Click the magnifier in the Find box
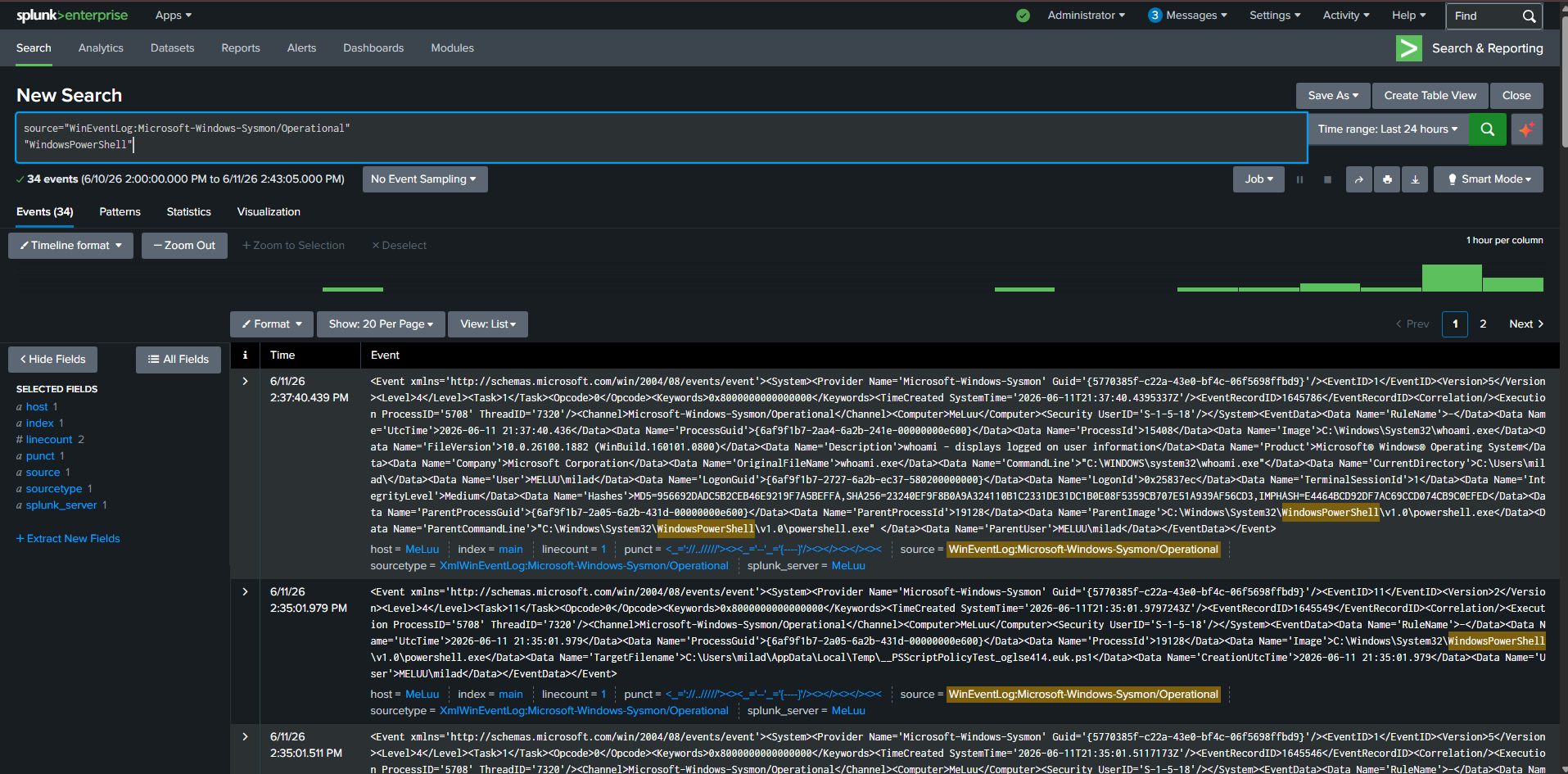 pos(1529,16)
